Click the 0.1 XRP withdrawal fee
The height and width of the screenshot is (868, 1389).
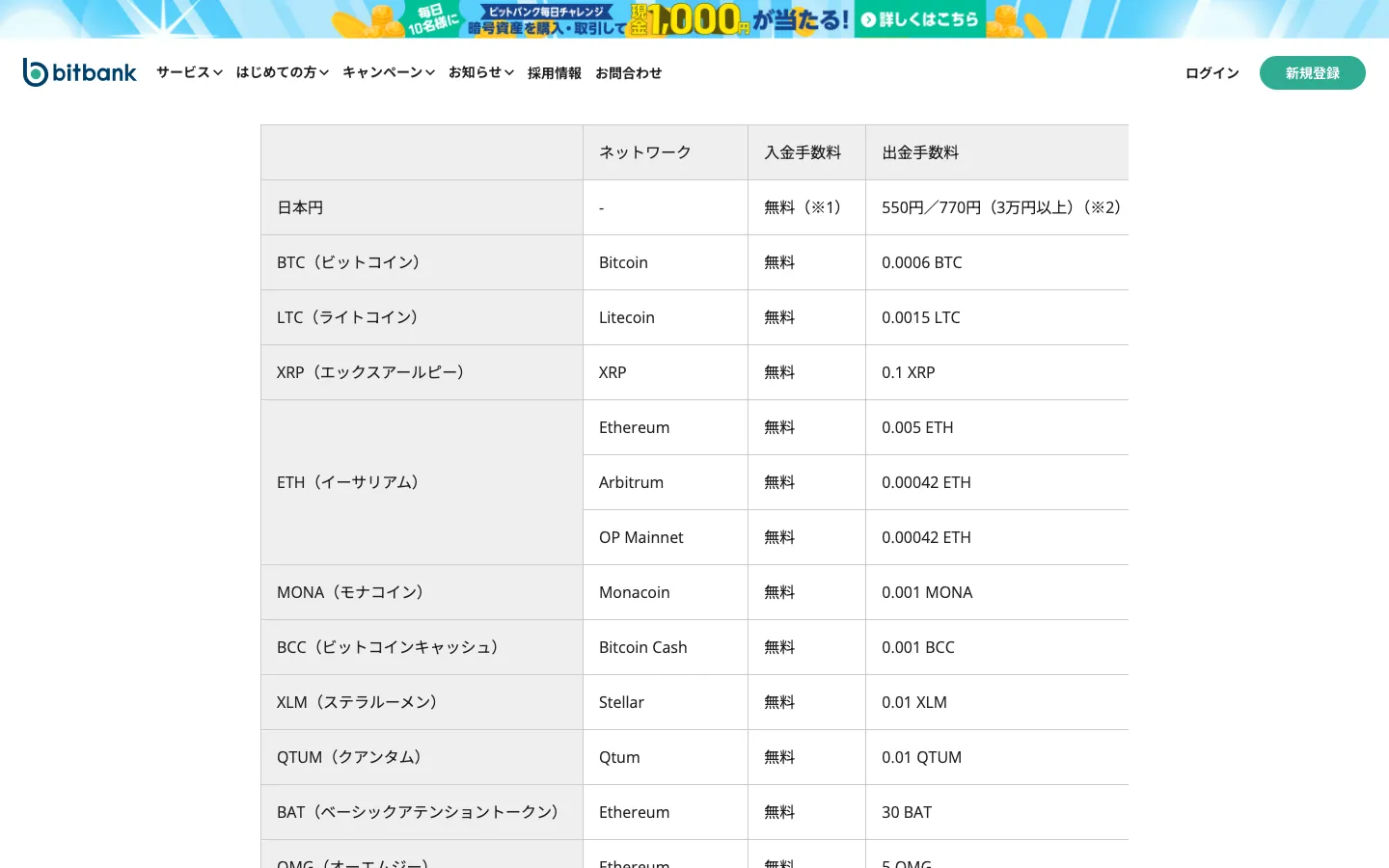click(997, 372)
